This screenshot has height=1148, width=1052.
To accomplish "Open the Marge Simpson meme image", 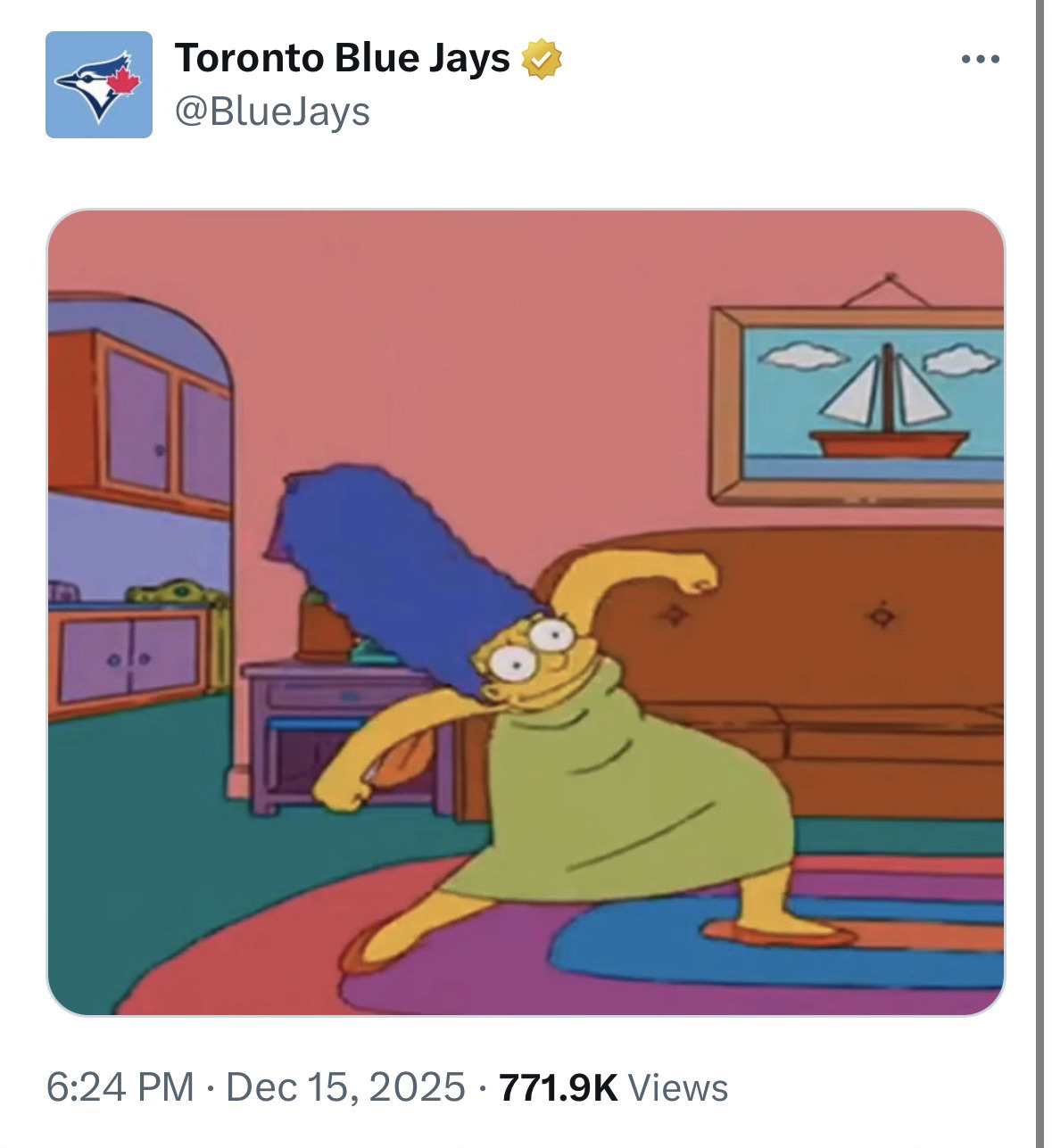I will (x=526, y=613).
